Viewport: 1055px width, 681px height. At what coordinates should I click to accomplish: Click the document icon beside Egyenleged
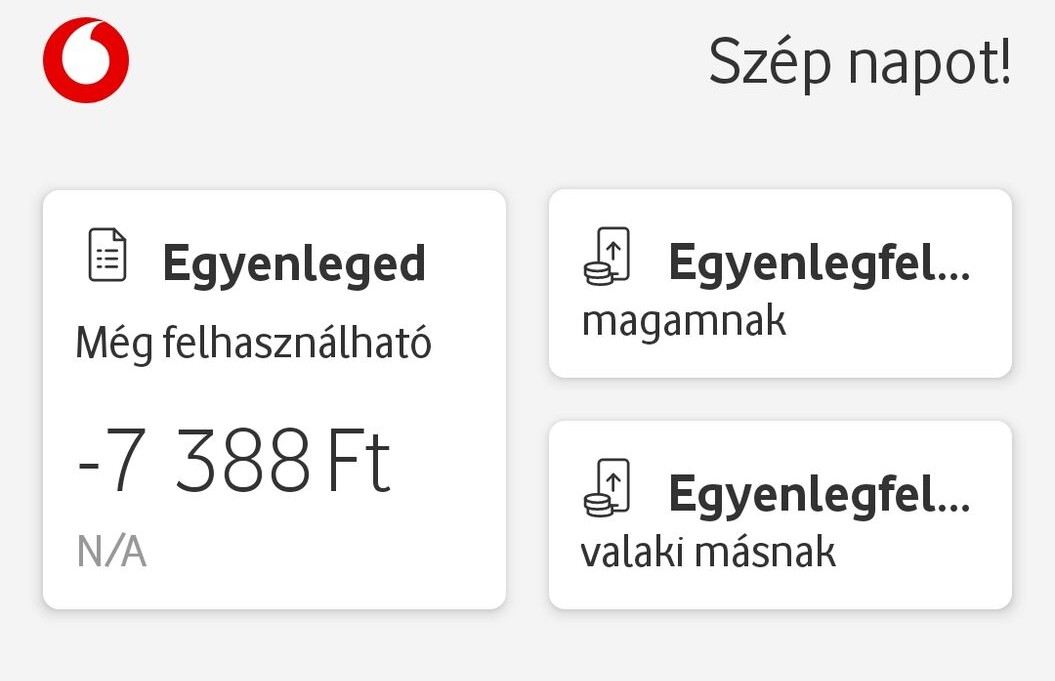click(107, 254)
